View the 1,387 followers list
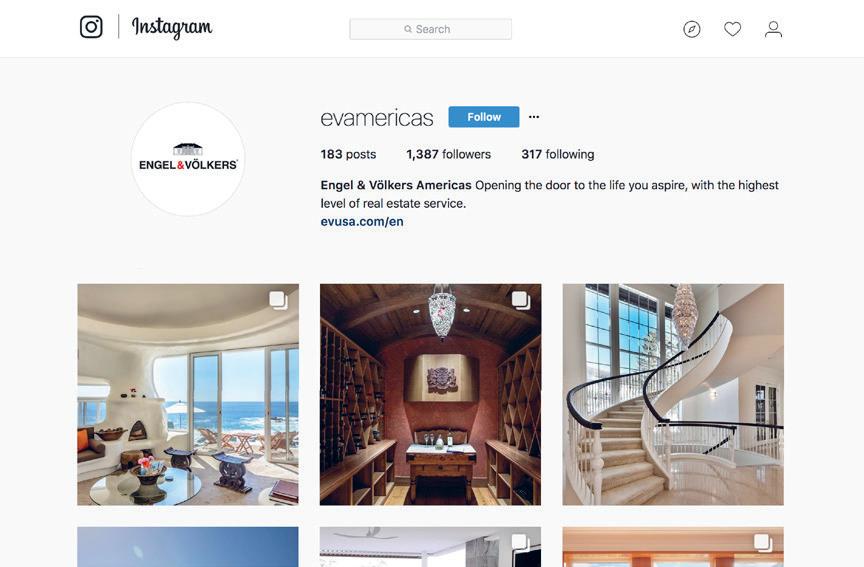 pos(449,154)
